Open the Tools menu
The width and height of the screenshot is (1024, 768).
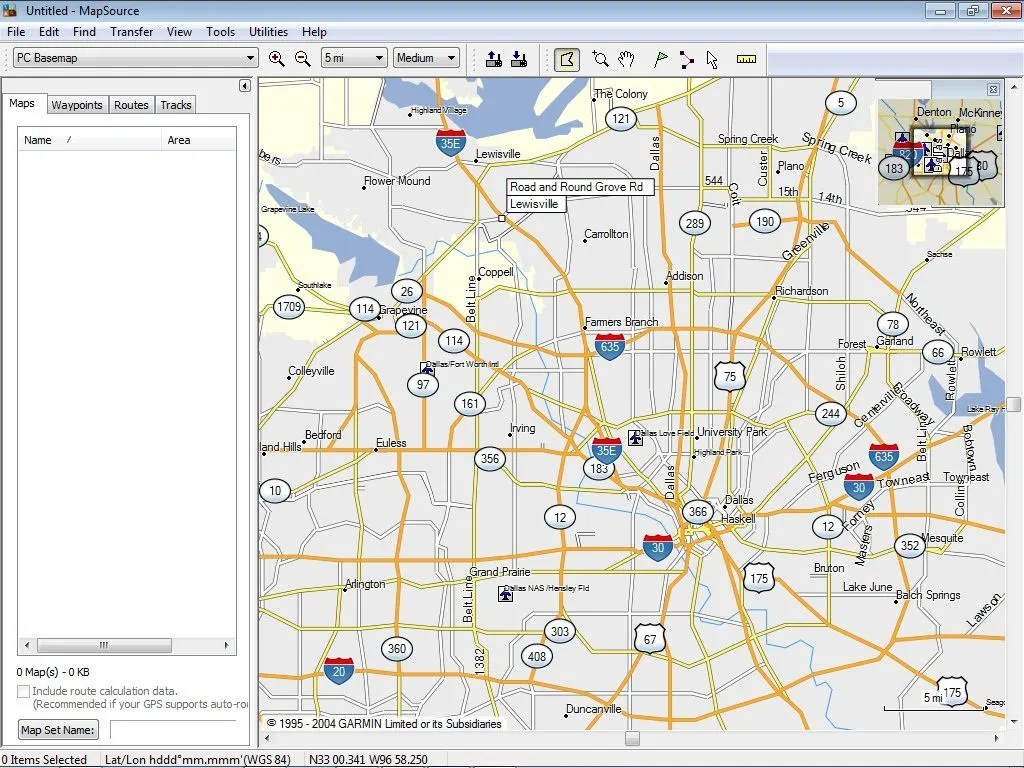pos(220,32)
